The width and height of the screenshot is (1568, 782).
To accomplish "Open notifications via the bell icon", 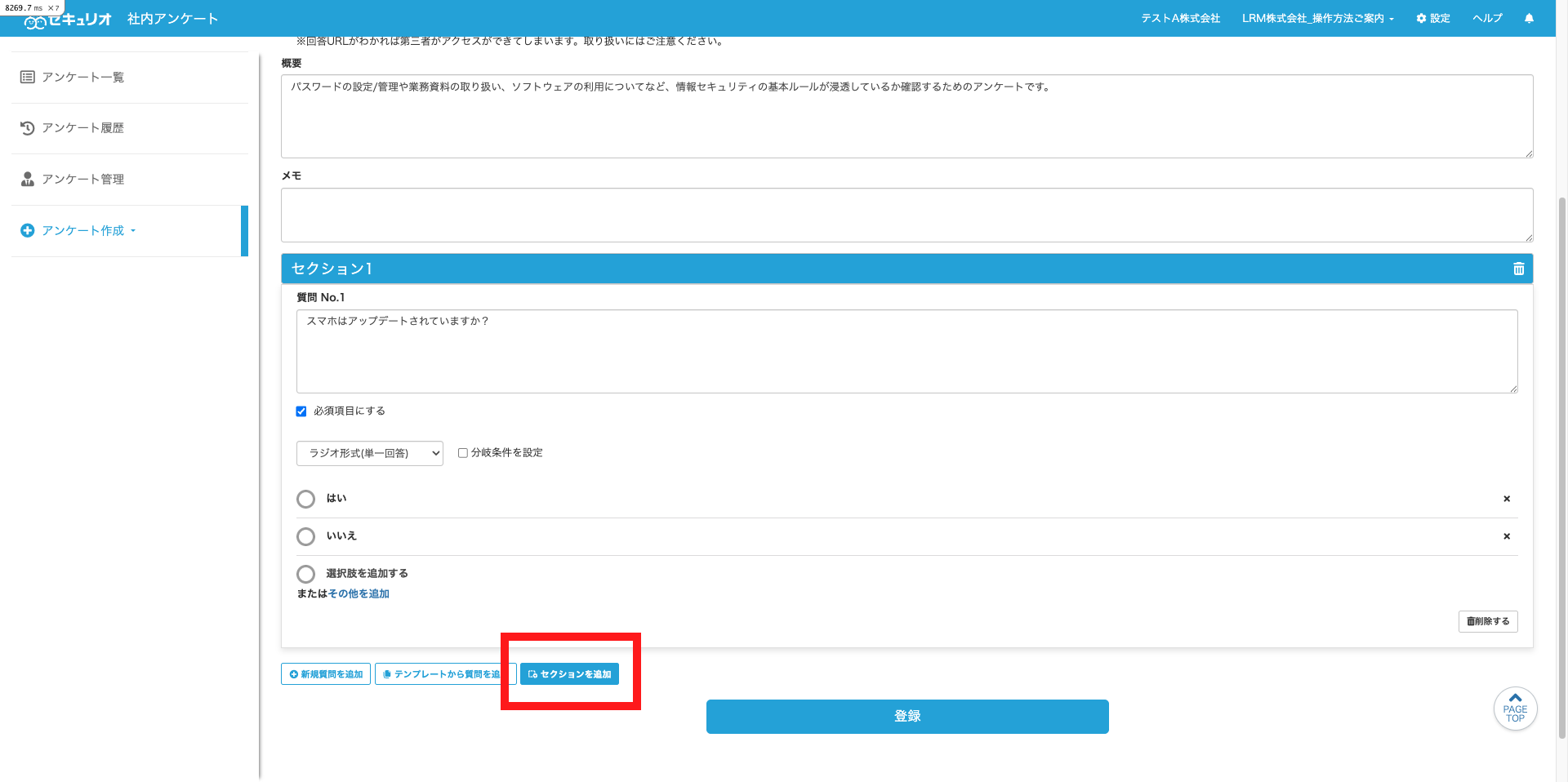I will point(1529,18).
